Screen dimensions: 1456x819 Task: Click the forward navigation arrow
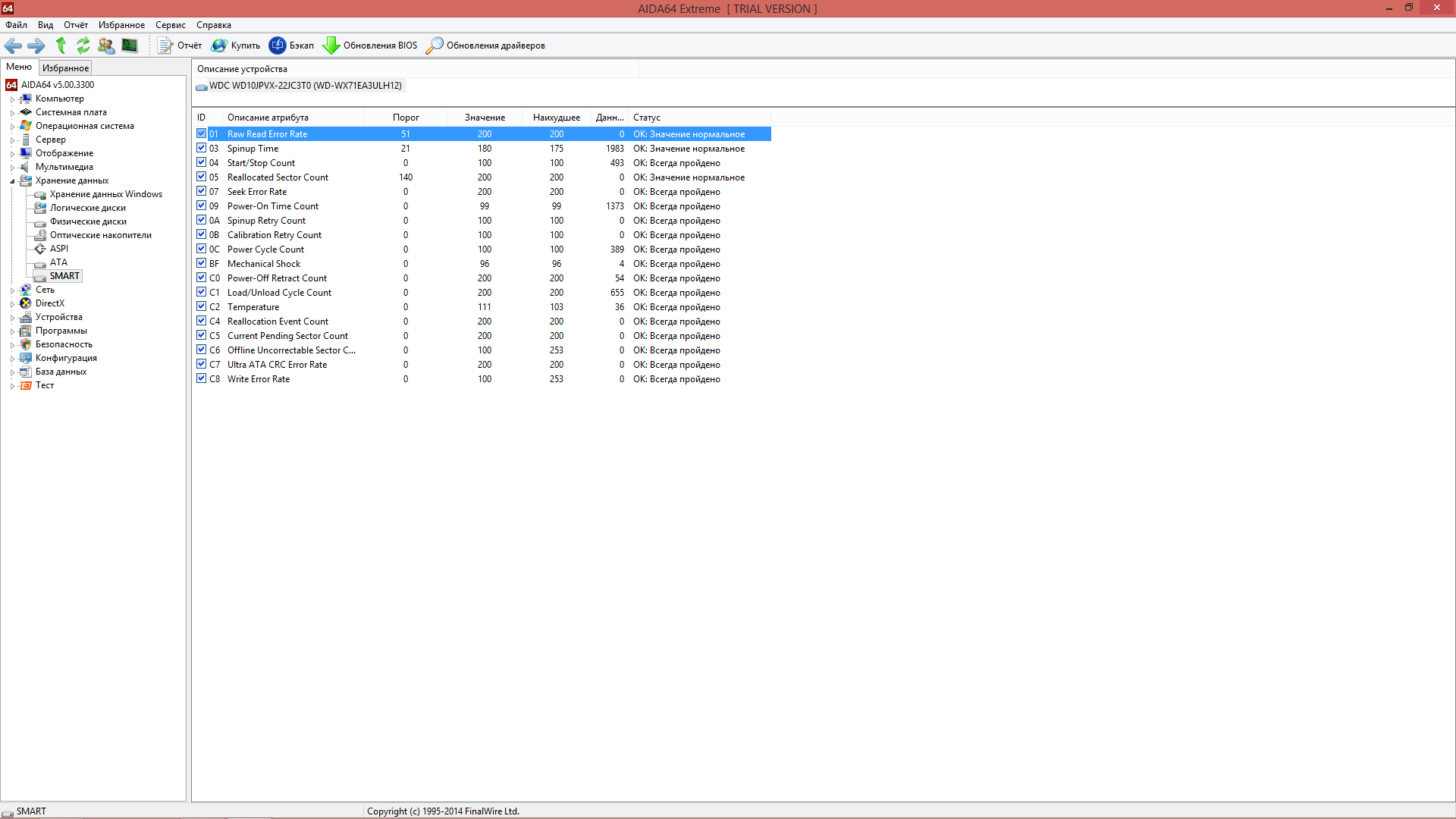pyautogui.click(x=36, y=45)
